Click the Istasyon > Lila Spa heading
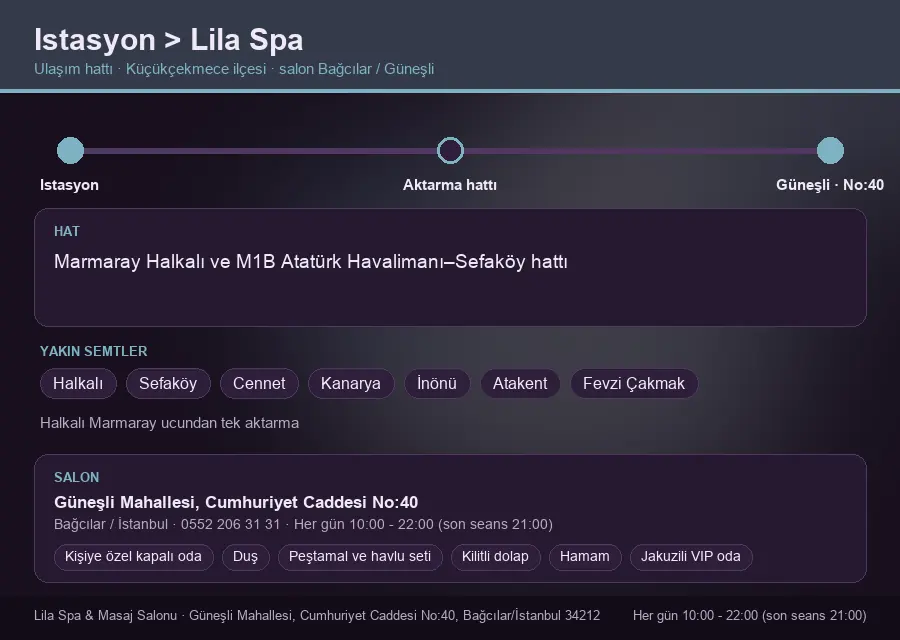Viewport: 900px width, 640px height. [168, 40]
